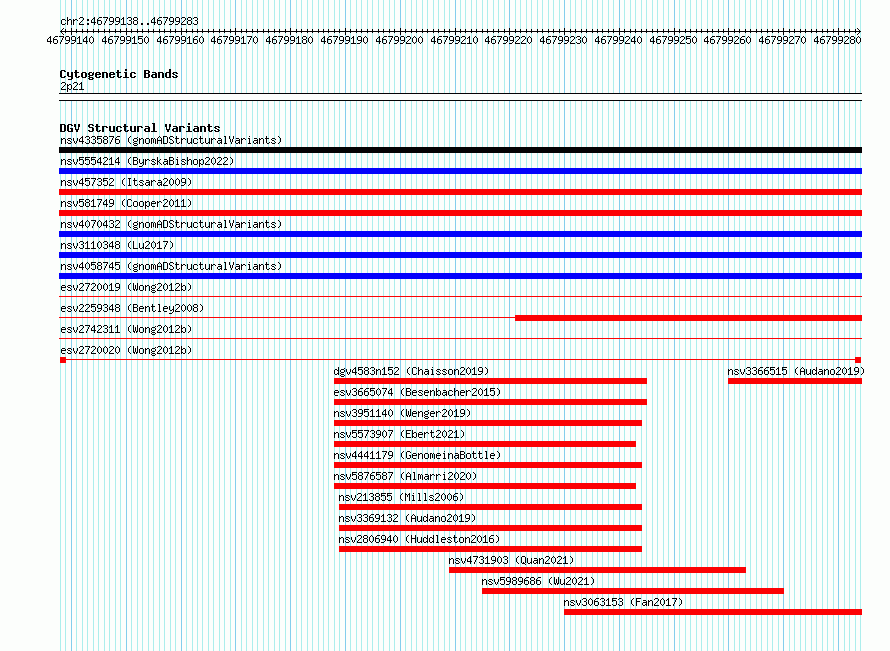This screenshot has height=651, width=890.
Task: Click the red esv3665074 variant bar
Action: pos(490,402)
